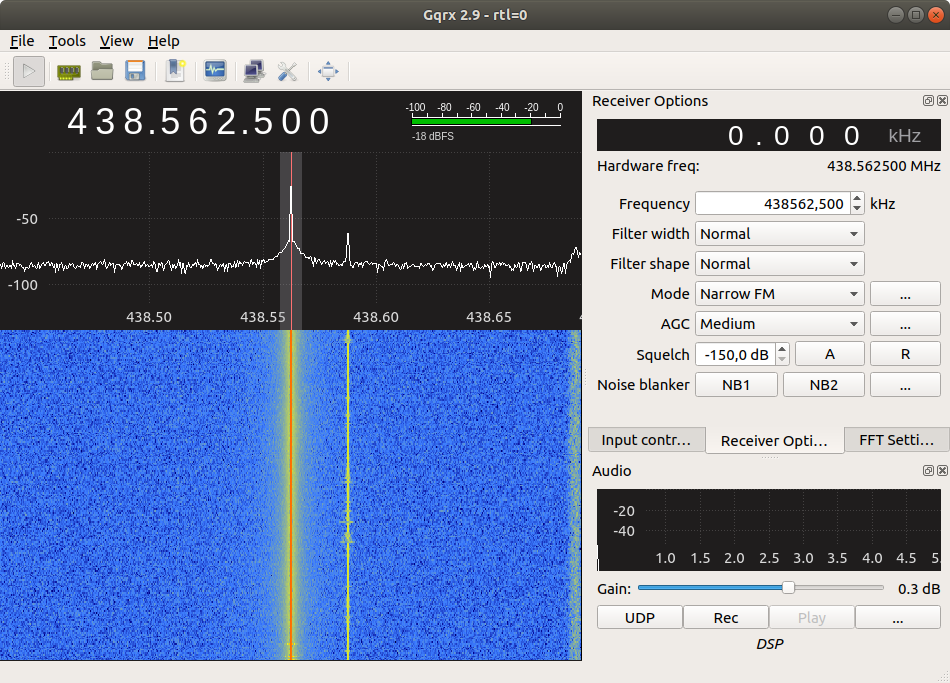
Task: Open the Help menu
Action: tap(164, 41)
